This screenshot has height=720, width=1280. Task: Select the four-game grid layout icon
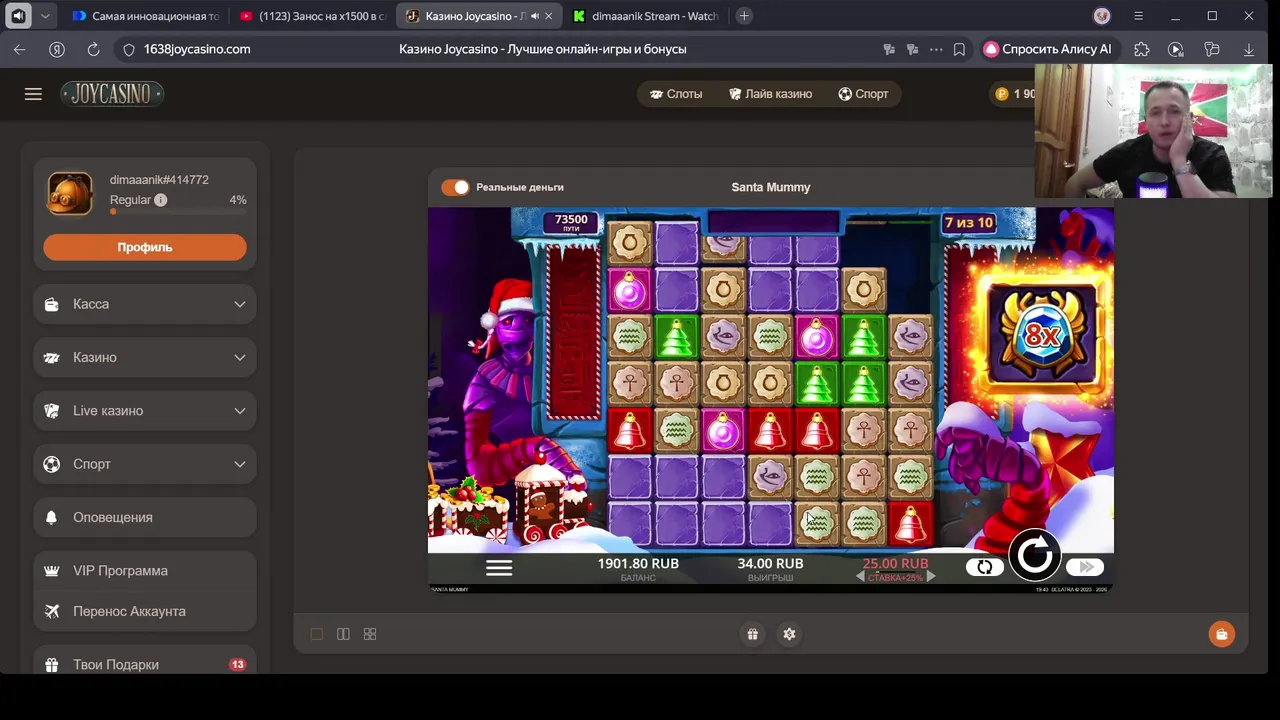click(370, 634)
